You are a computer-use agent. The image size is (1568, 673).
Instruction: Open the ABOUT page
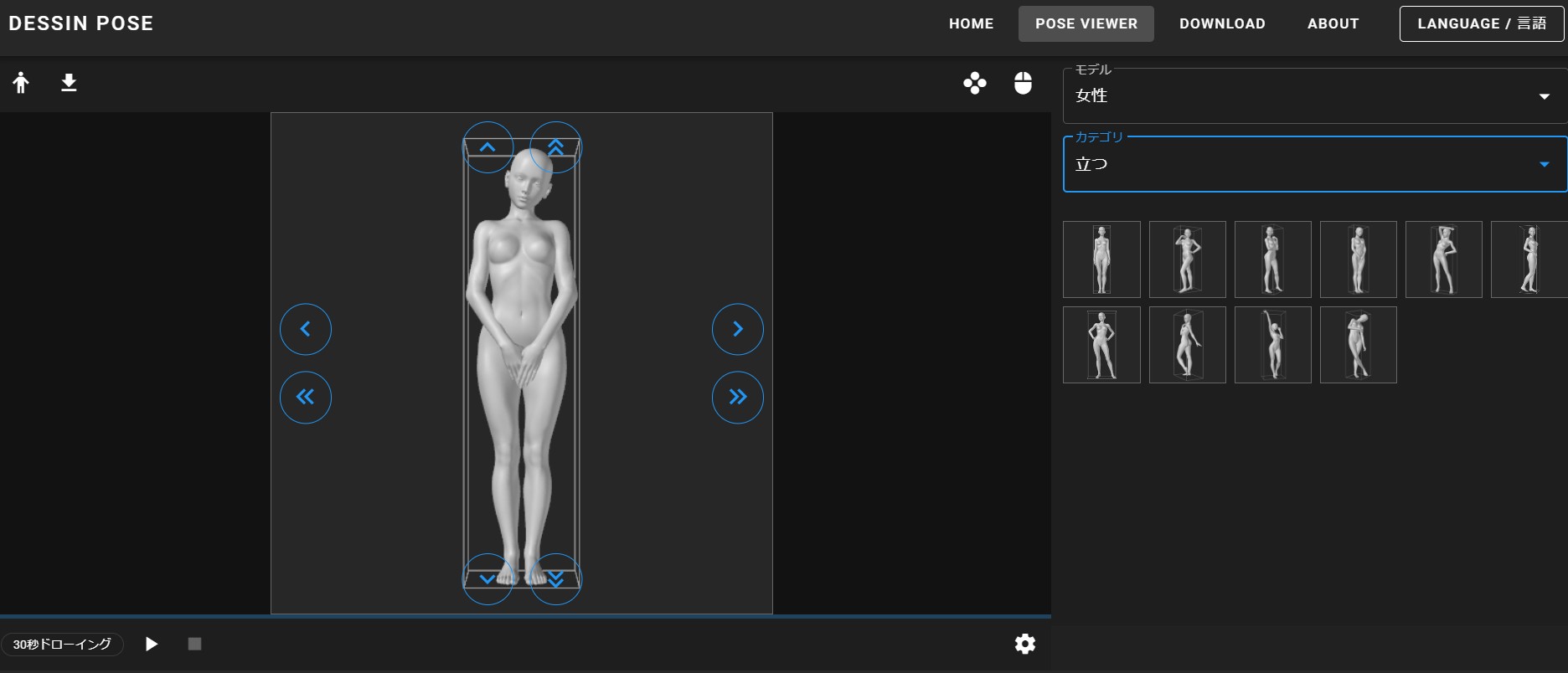pos(1333,23)
